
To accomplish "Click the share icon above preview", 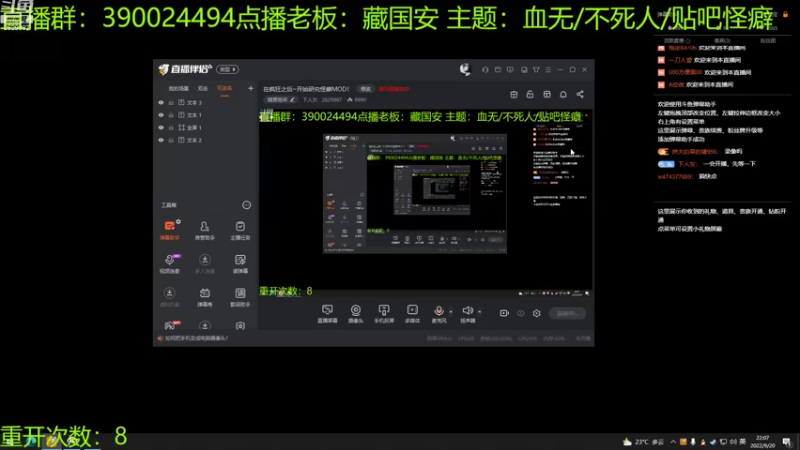I will point(580,94).
